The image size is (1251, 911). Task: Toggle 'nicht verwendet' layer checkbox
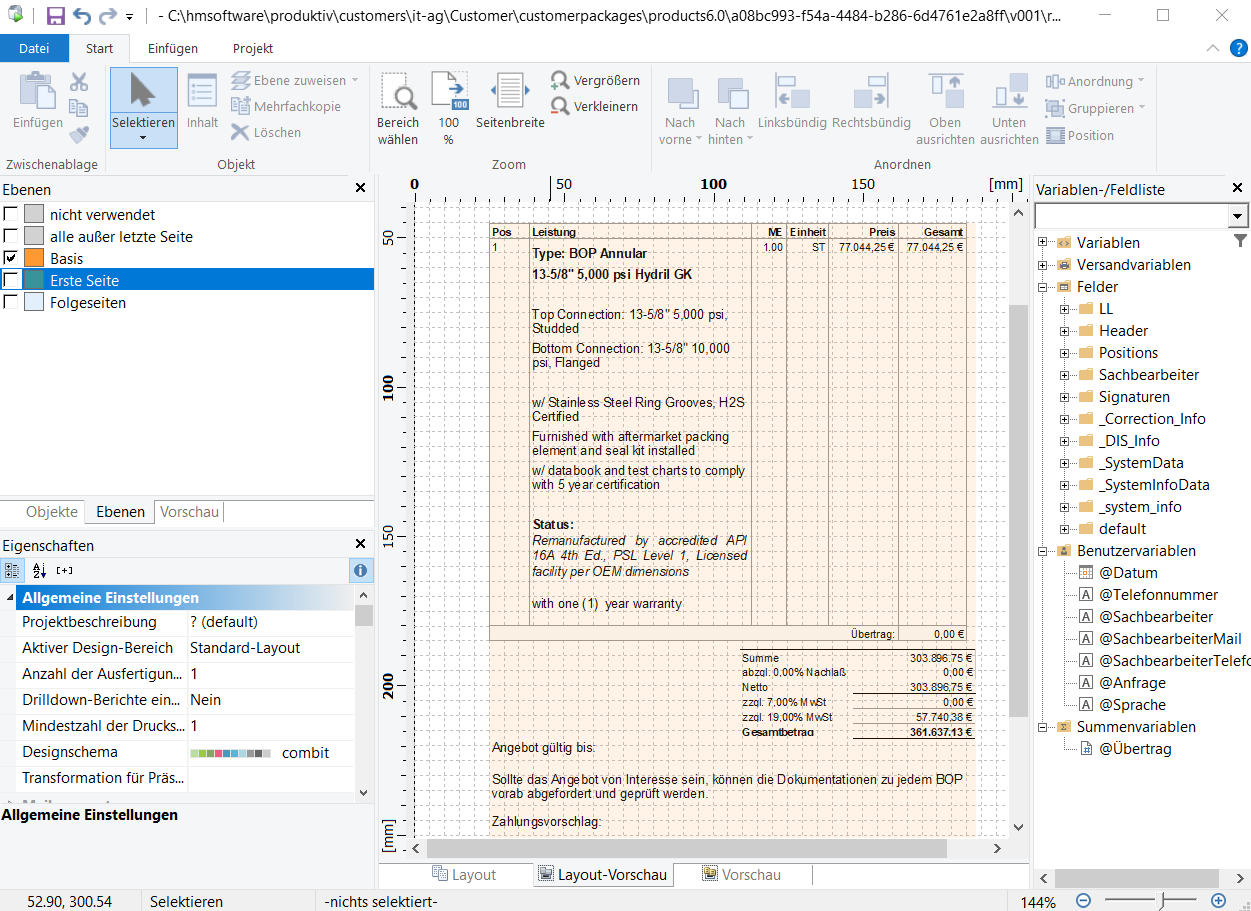tap(11, 214)
